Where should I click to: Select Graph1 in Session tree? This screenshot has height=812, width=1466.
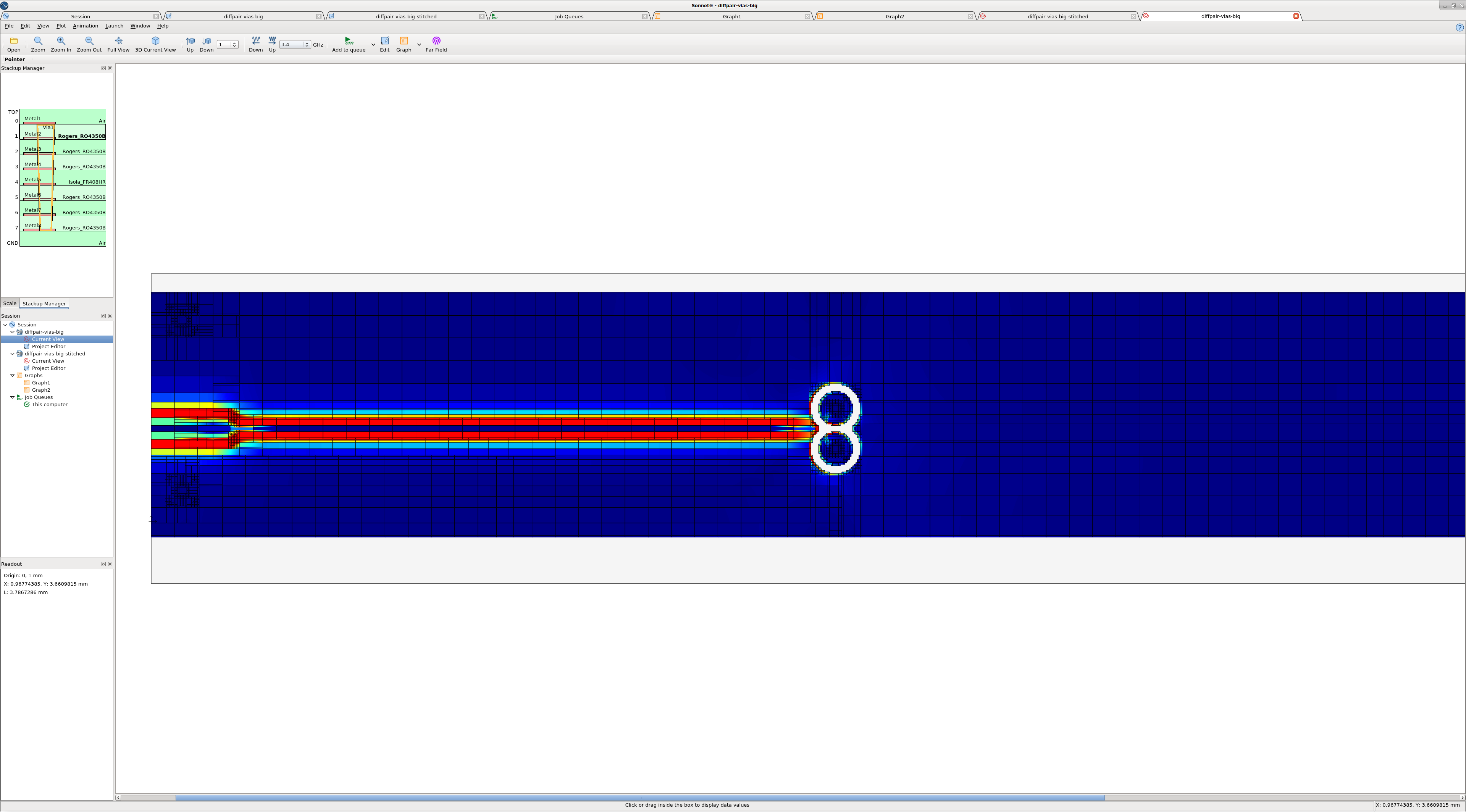[41, 383]
